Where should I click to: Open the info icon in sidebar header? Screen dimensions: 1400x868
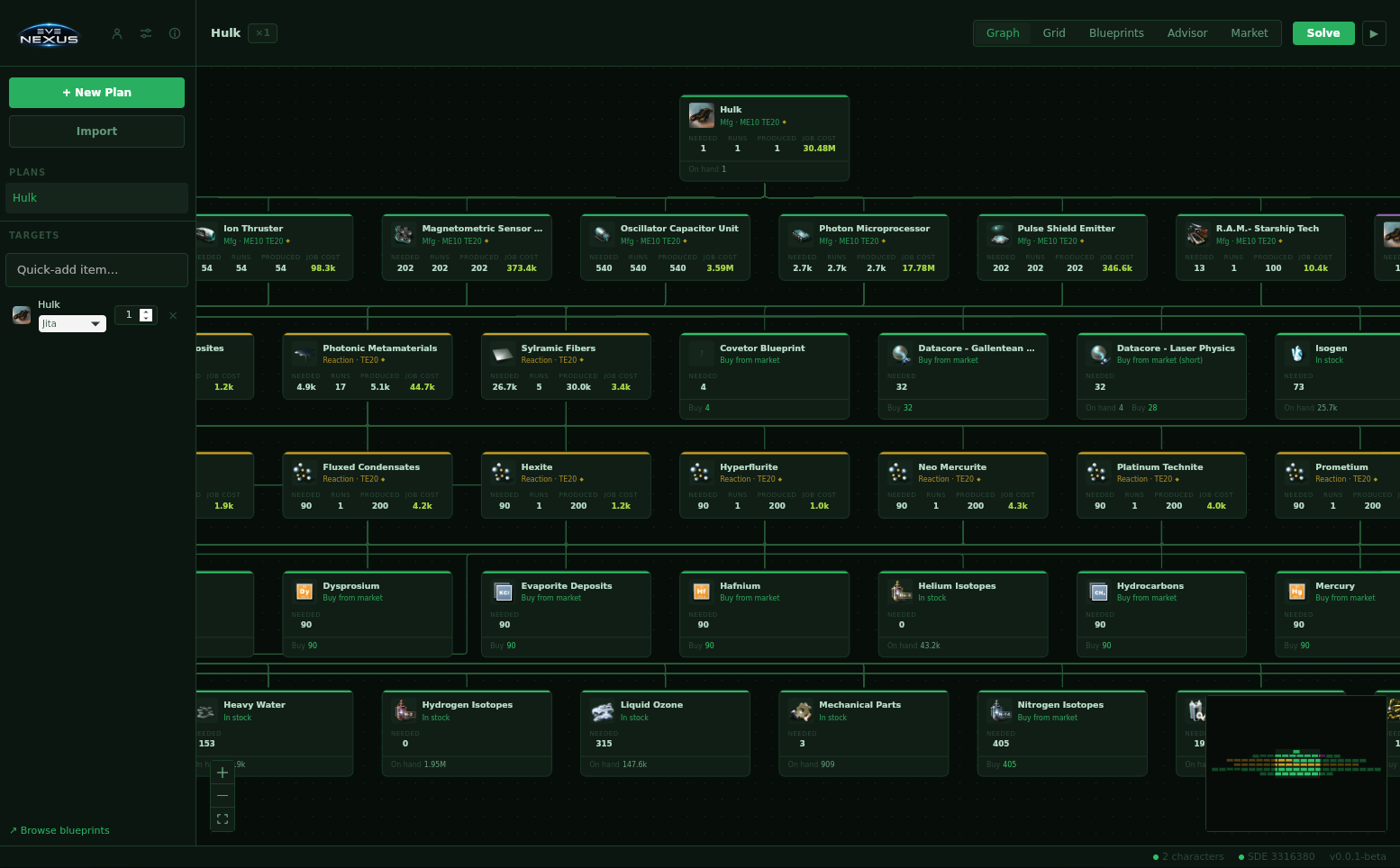click(x=175, y=33)
